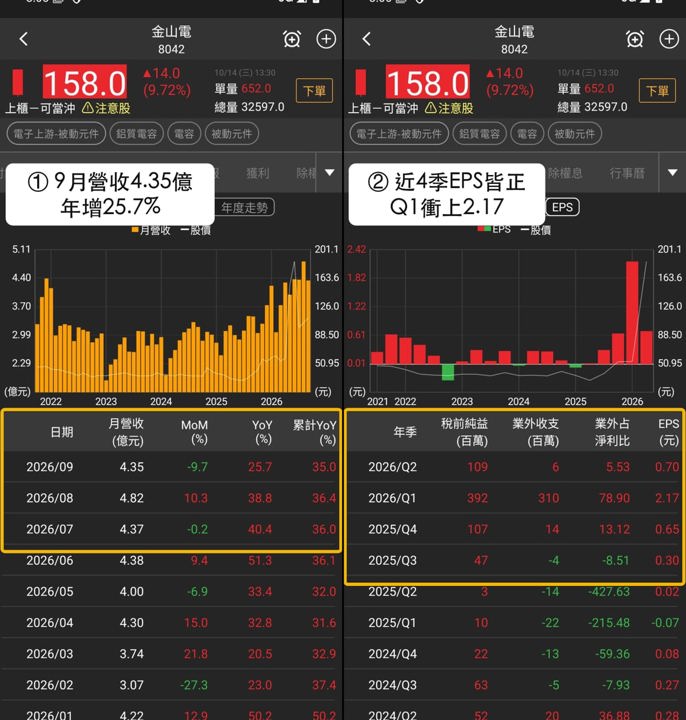Sort by 累計YoY column header
686x720 pixels.
(x=315, y=432)
